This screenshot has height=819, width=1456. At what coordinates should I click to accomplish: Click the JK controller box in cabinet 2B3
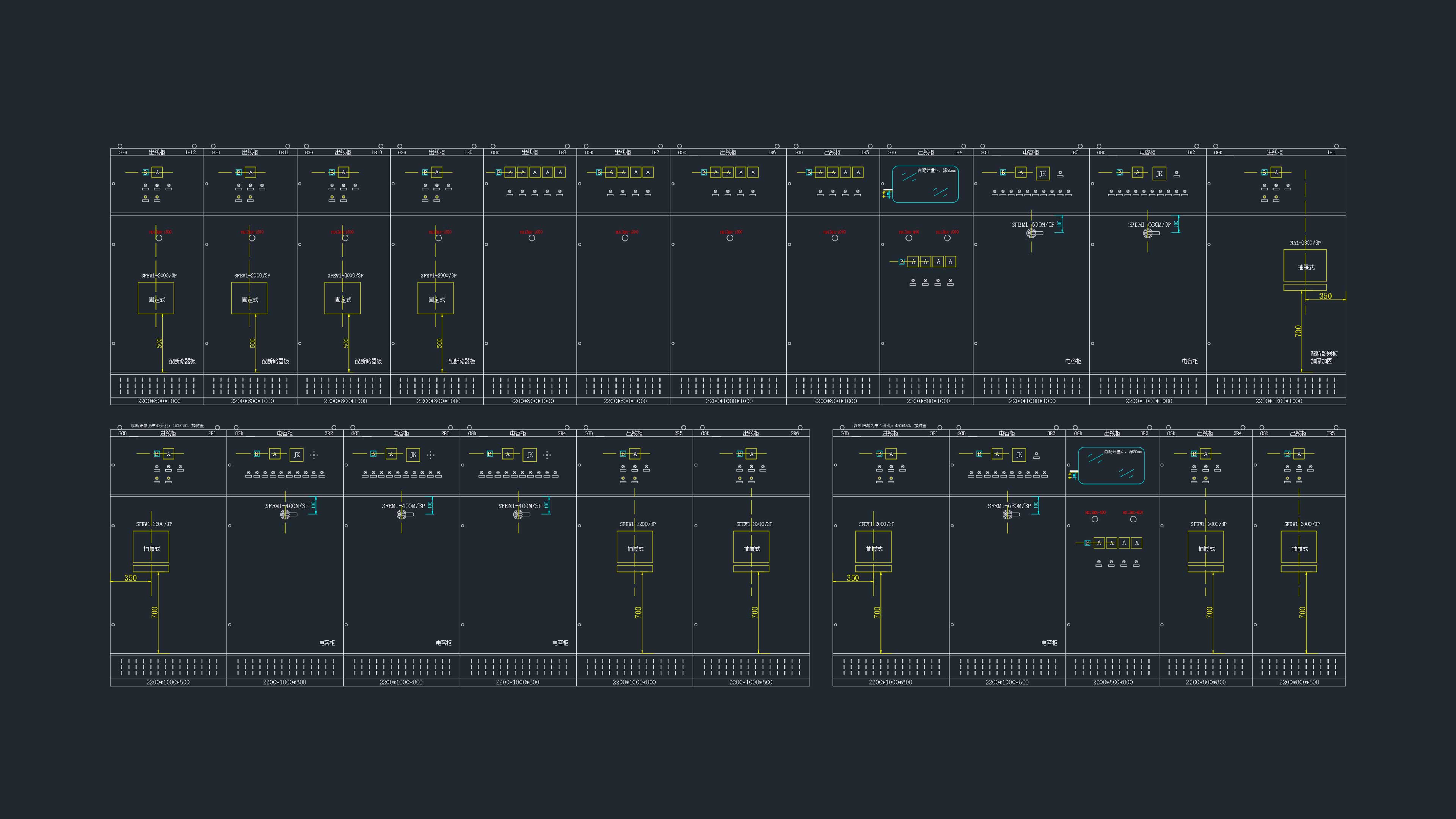pyautogui.click(x=413, y=455)
